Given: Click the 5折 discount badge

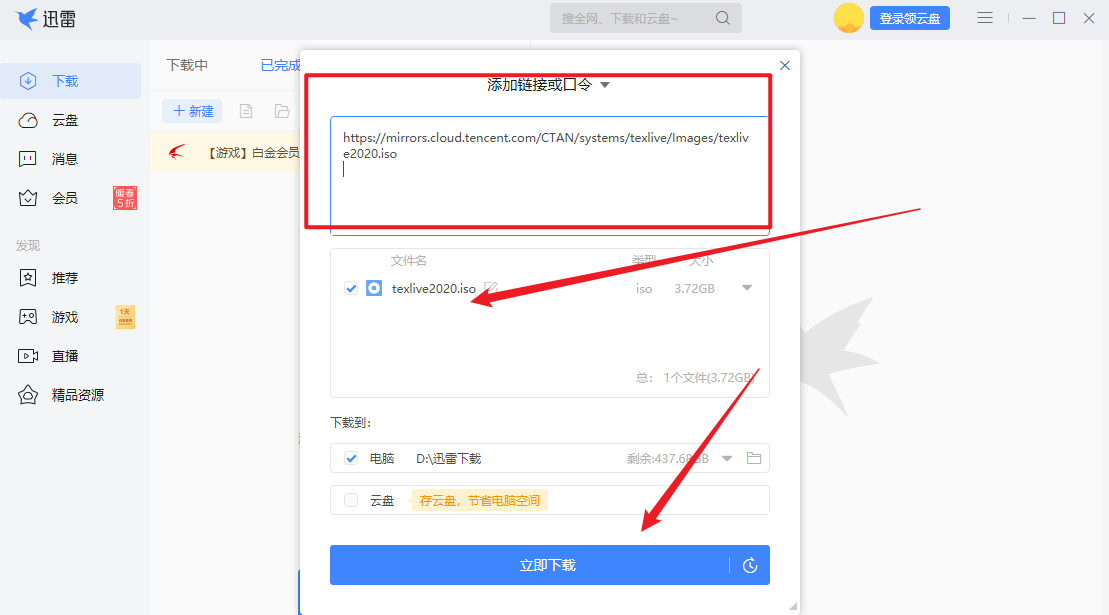Looking at the screenshot, I should pos(125,198).
